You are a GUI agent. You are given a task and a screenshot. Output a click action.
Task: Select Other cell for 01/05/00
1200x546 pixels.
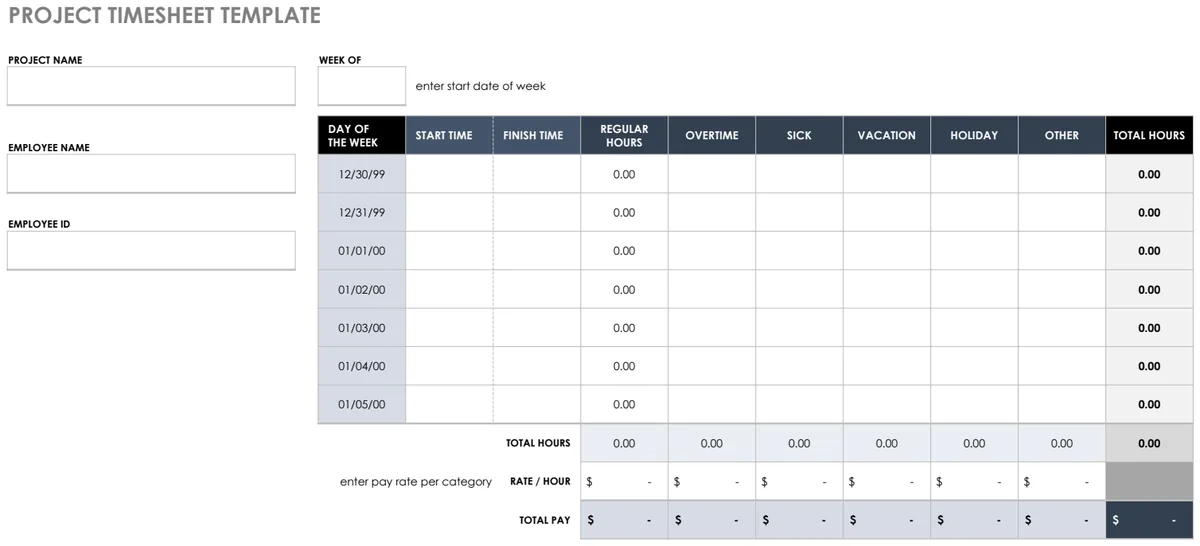pyautogui.click(x=1062, y=404)
